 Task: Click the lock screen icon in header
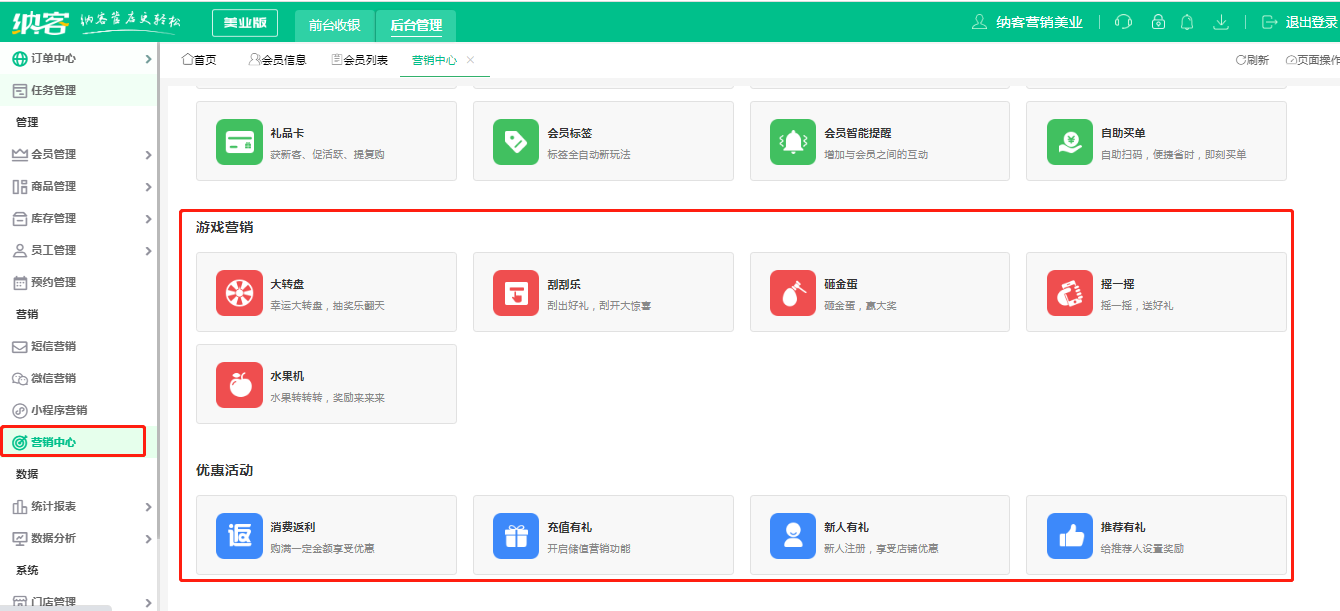pyautogui.click(x=1158, y=22)
